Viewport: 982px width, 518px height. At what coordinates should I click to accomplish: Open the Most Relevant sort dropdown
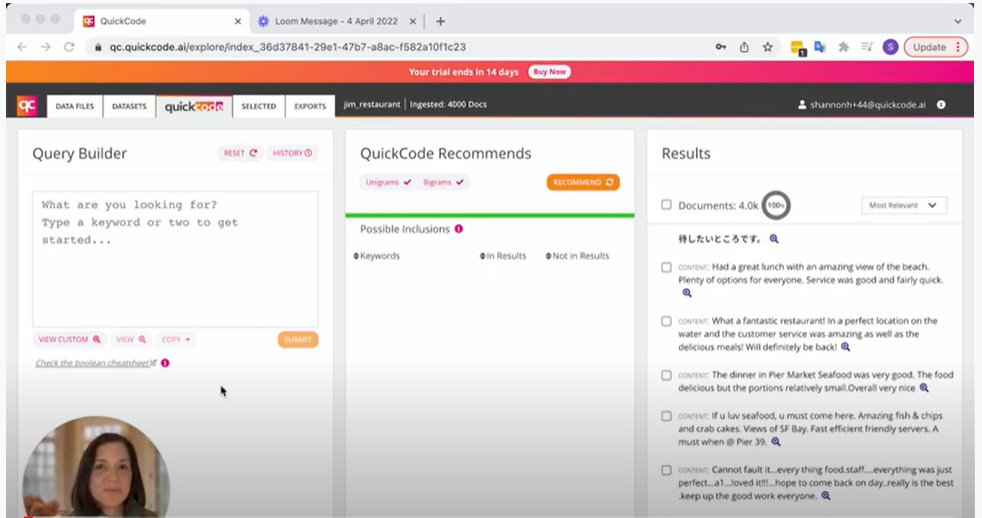(904, 205)
